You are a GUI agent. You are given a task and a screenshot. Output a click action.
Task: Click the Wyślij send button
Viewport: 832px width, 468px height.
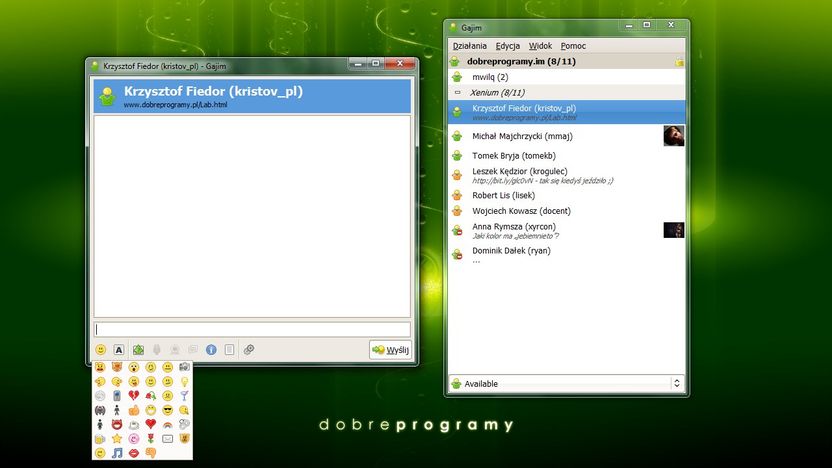tap(391, 350)
